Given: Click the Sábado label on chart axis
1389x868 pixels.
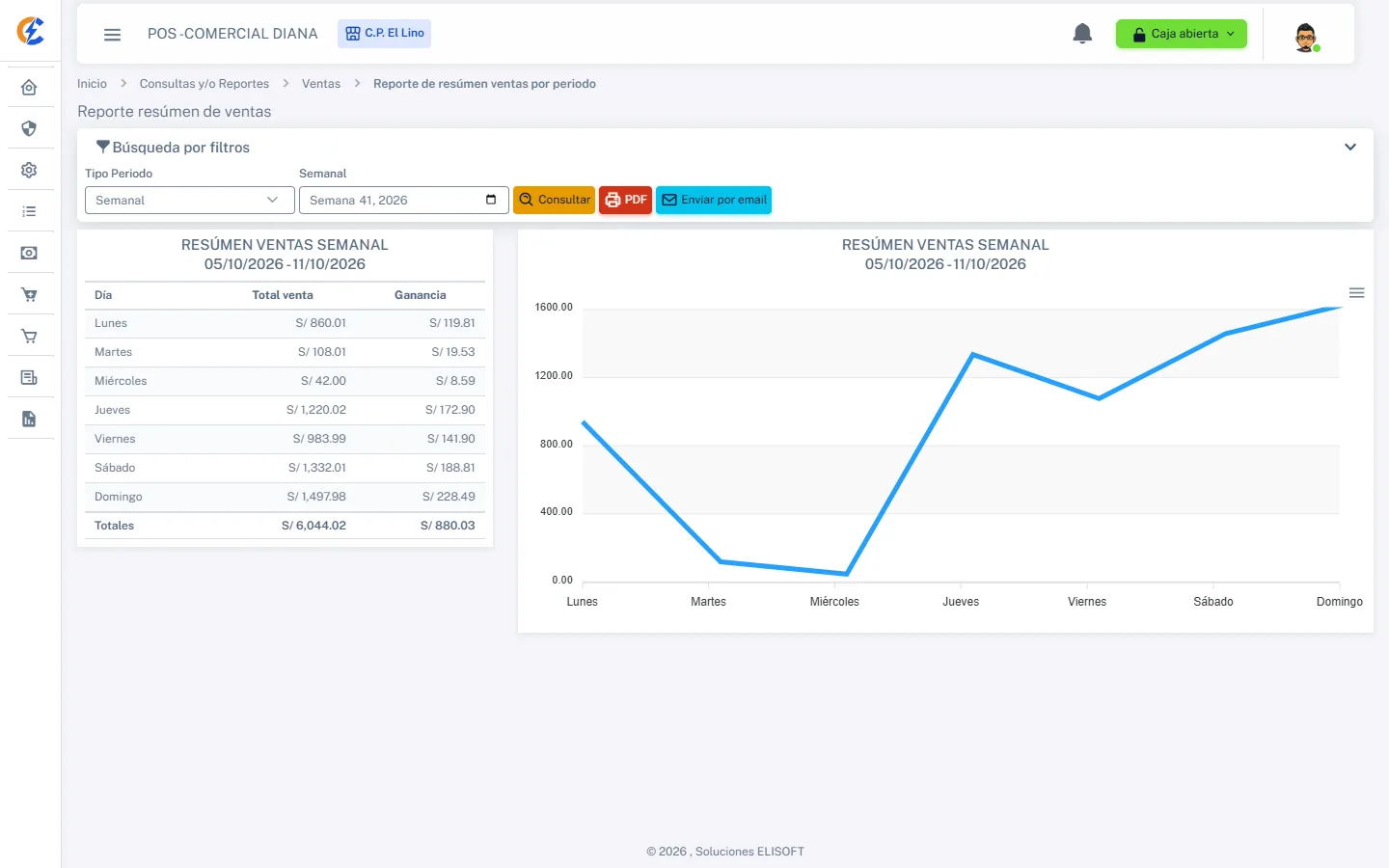Looking at the screenshot, I should [1213, 602].
